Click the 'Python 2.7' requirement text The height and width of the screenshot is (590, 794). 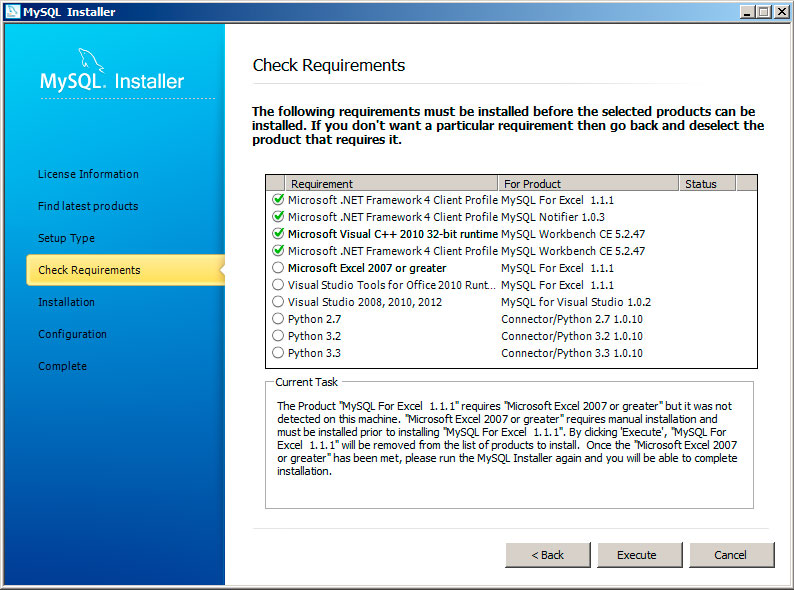pos(314,319)
